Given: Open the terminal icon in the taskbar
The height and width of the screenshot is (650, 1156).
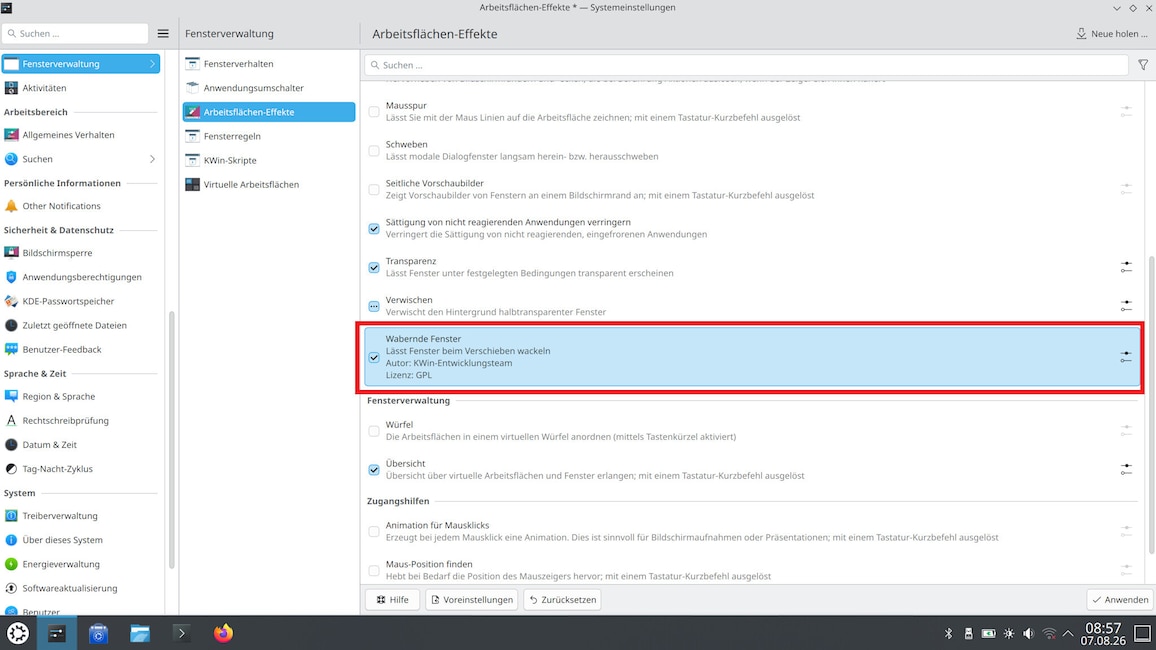Looking at the screenshot, I should (x=181, y=633).
